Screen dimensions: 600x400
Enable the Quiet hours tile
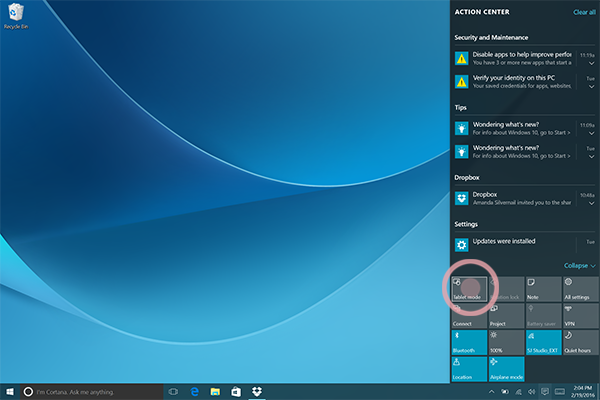click(x=580, y=343)
